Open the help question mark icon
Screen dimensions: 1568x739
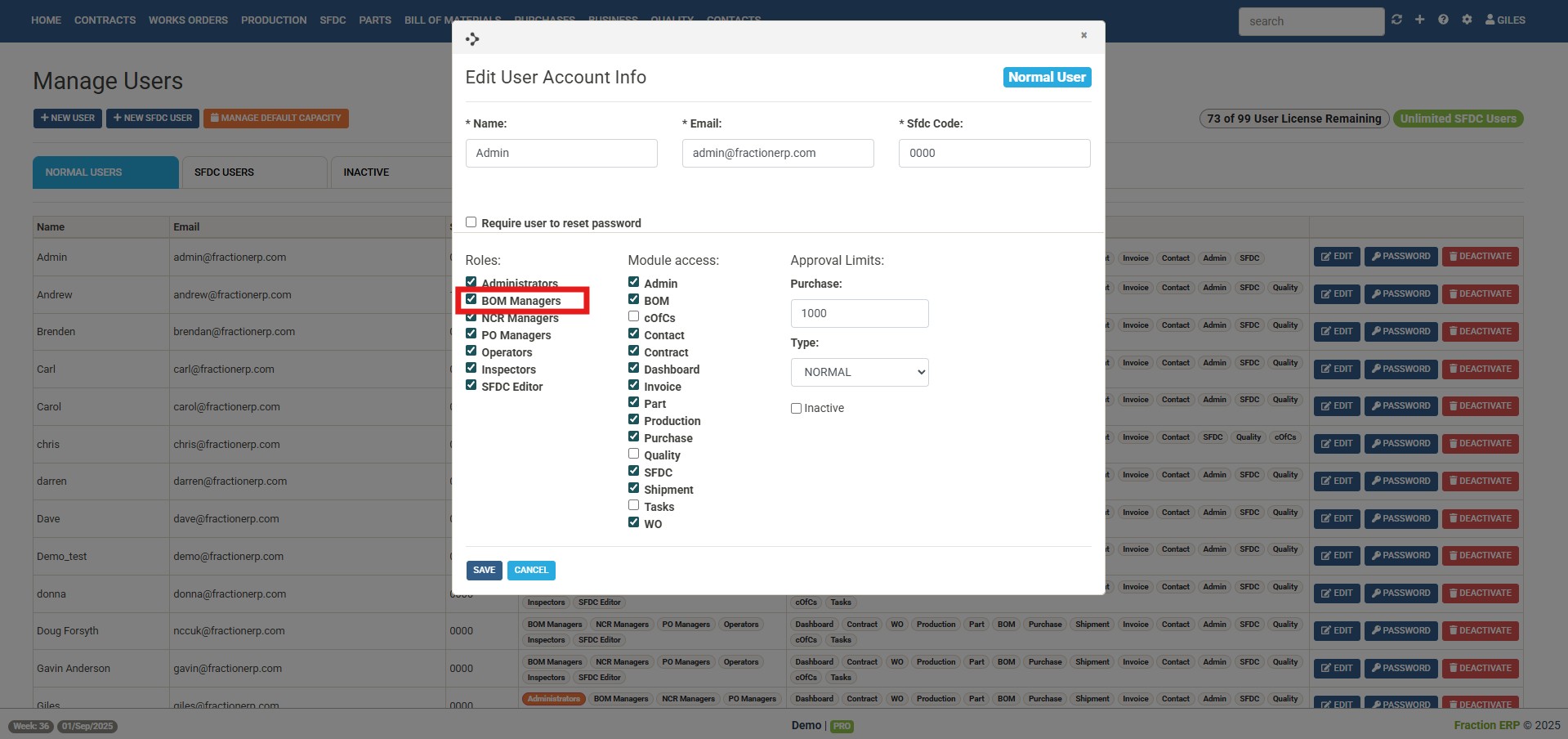pos(1443,20)
